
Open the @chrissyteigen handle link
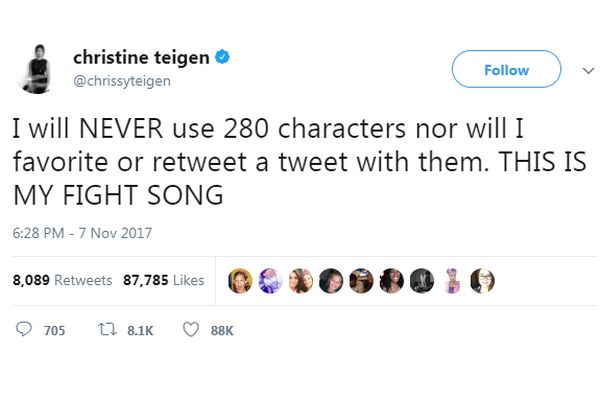(121, 80)
